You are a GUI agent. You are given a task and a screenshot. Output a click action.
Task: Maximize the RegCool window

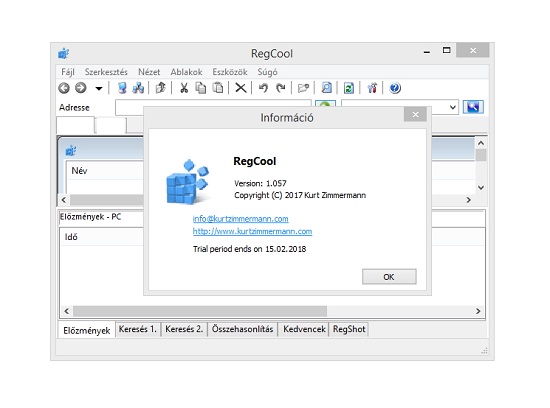coord(447,51)
